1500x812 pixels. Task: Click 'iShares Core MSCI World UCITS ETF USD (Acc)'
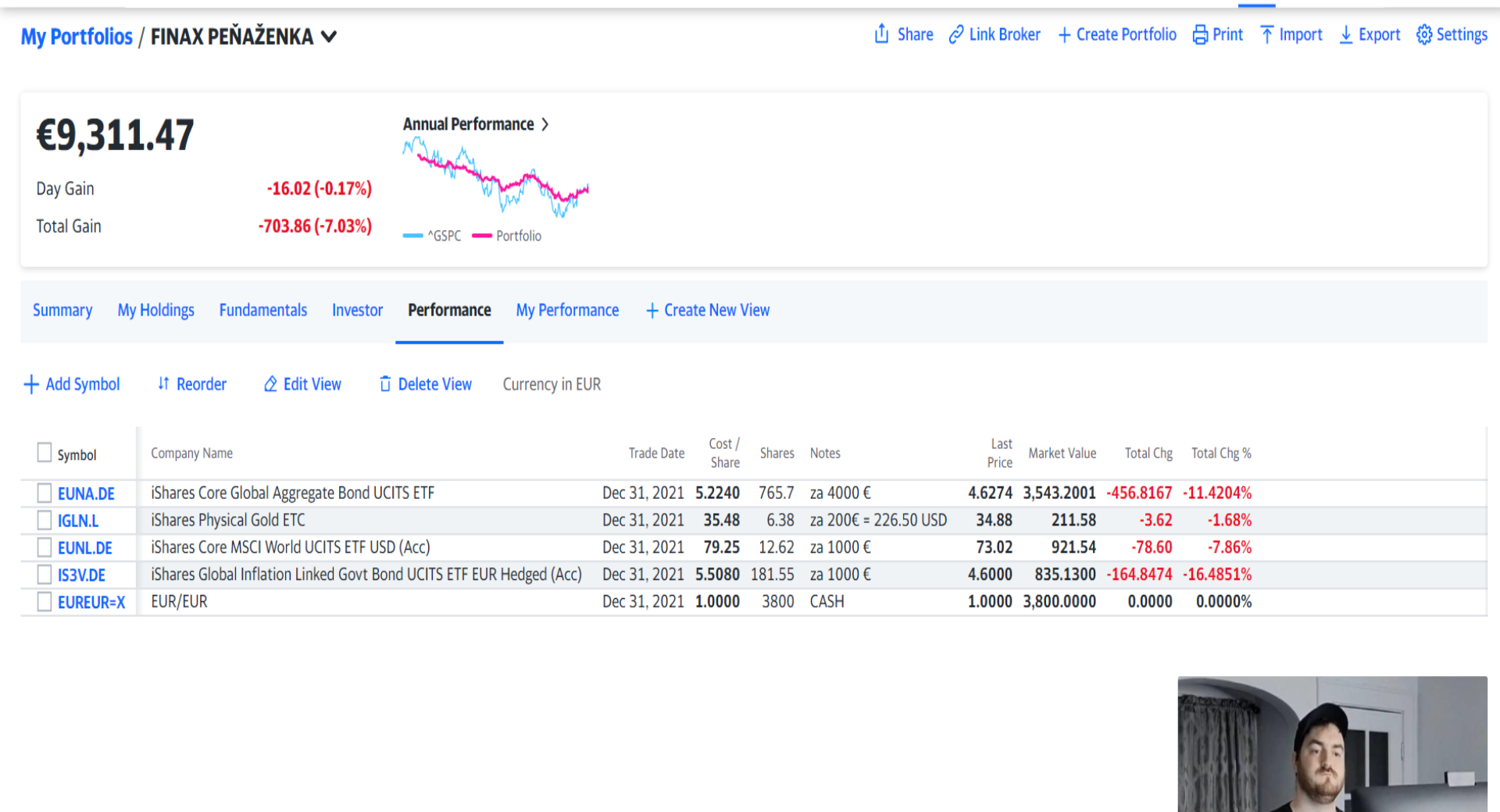coord(291,547)
